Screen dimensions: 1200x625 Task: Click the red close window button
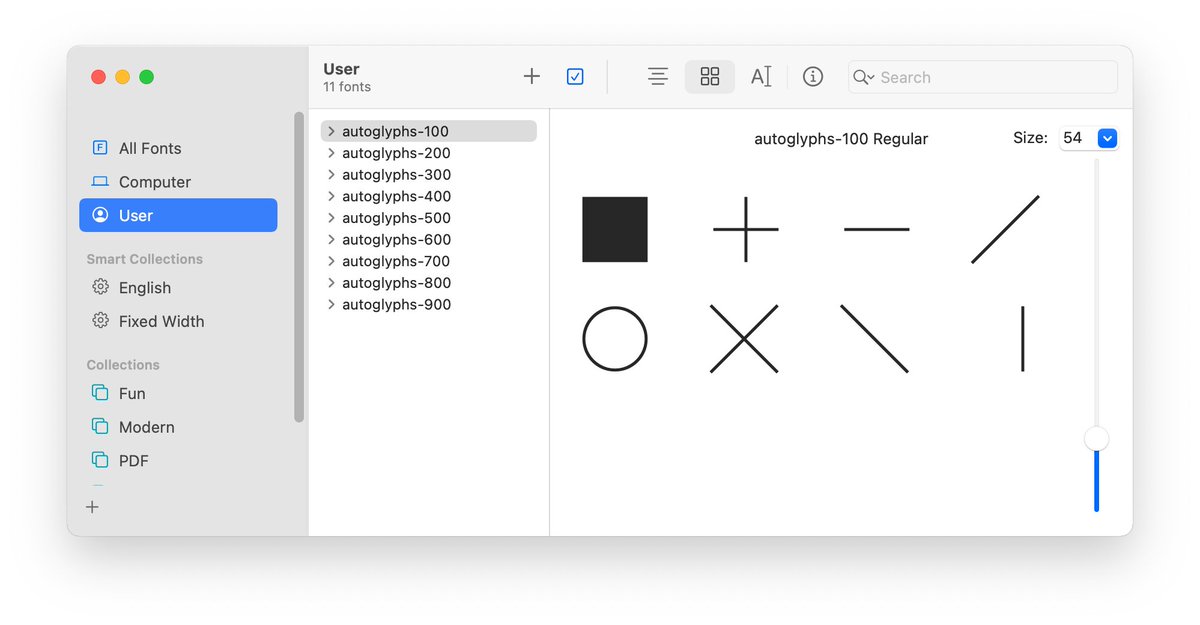98,77
